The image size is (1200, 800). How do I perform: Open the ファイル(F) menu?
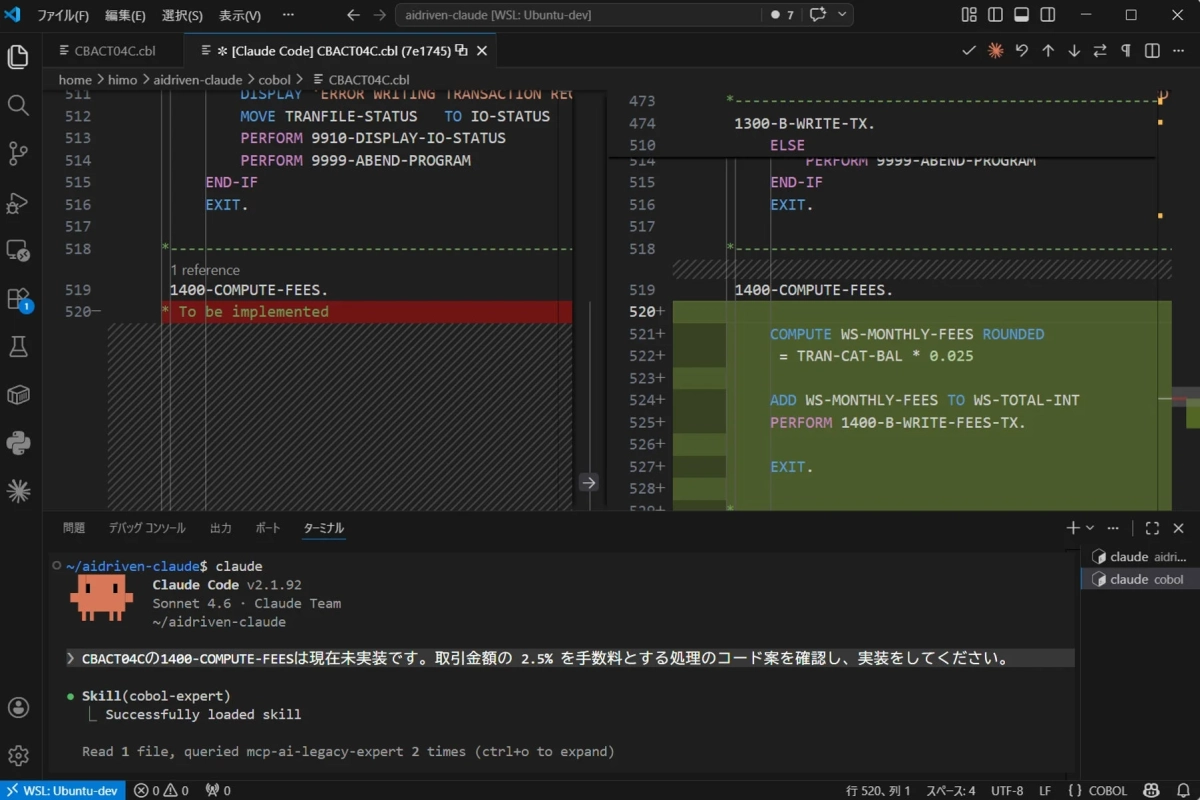coord(63,15)
